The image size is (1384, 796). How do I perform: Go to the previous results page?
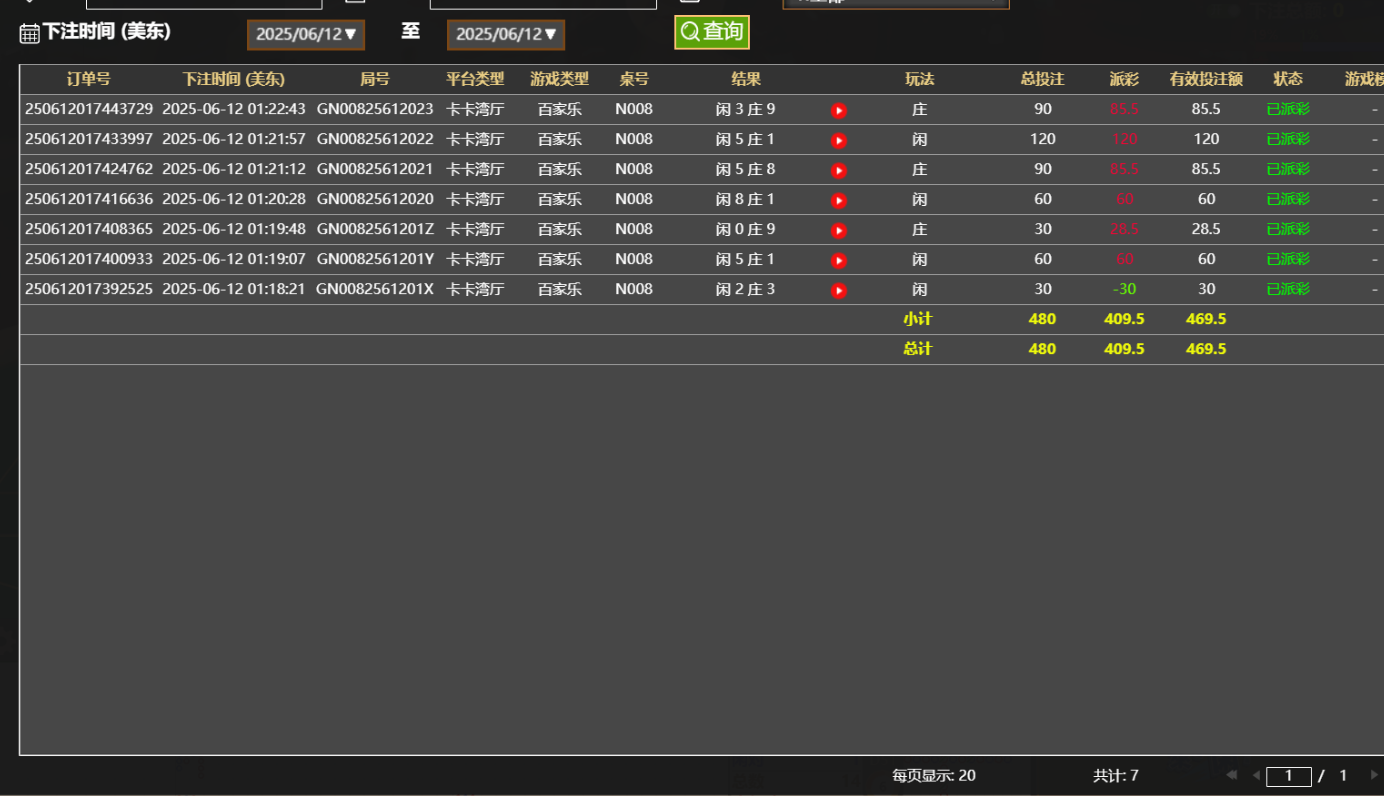coord(1256,775)
